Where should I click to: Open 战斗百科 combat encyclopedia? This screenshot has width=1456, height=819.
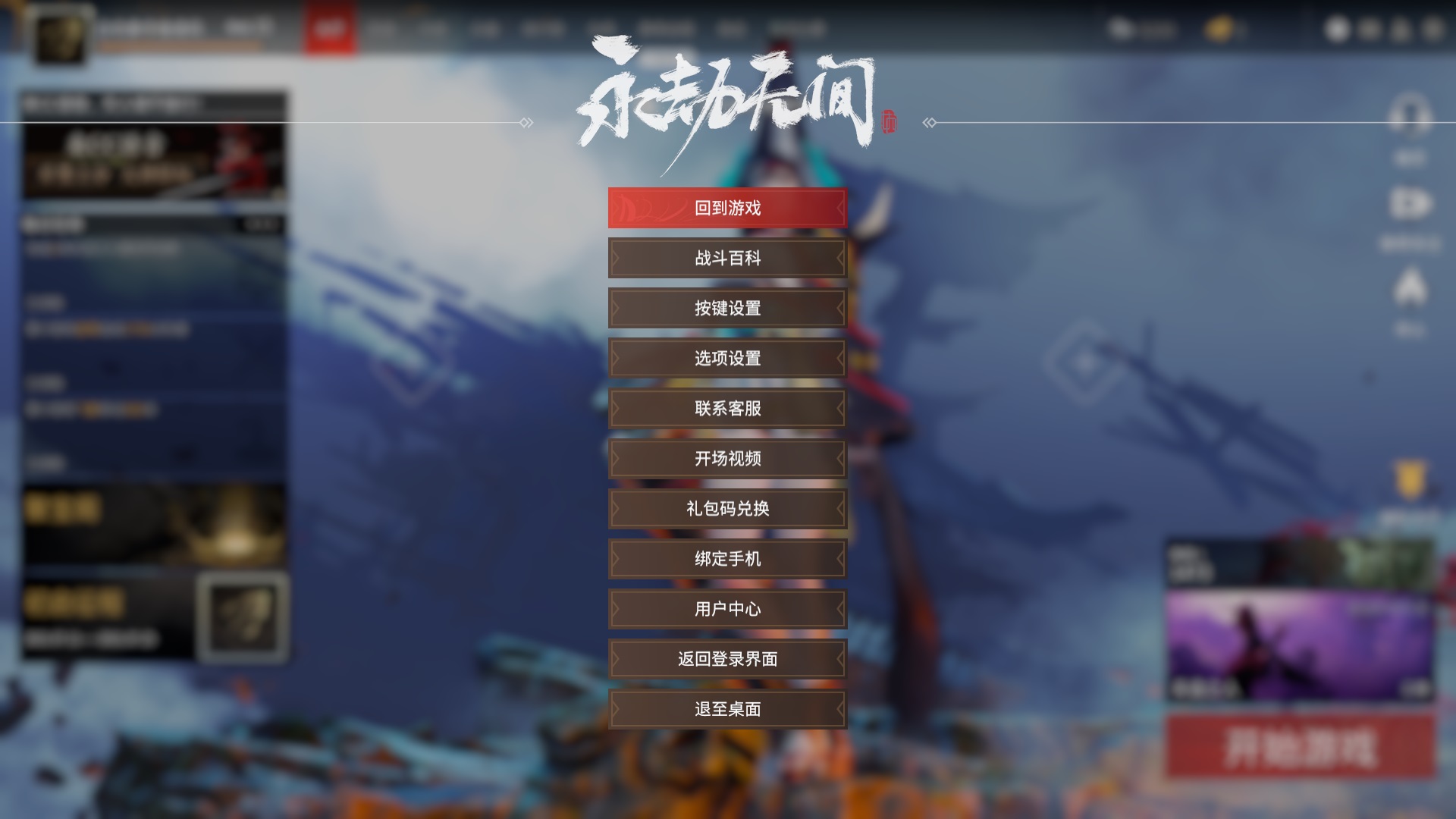pos(727,258)
